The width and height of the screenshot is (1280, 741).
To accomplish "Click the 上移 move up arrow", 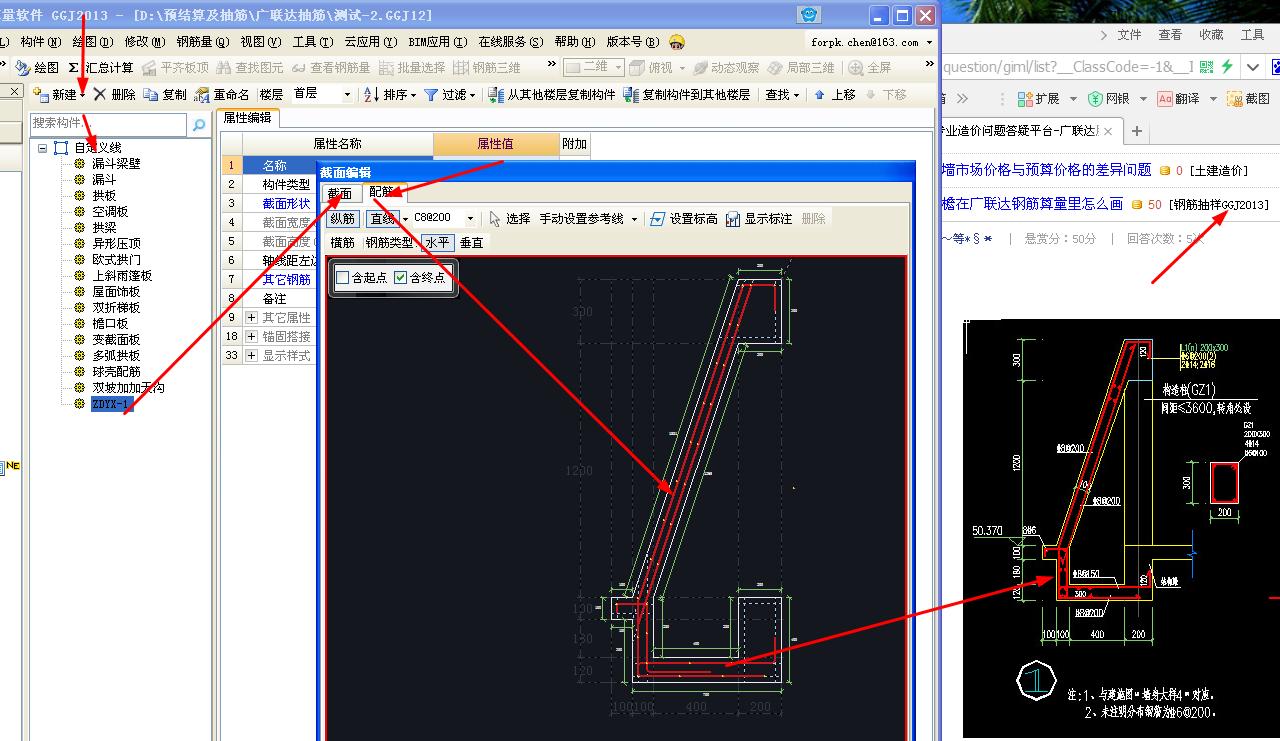I will [835, 95].
